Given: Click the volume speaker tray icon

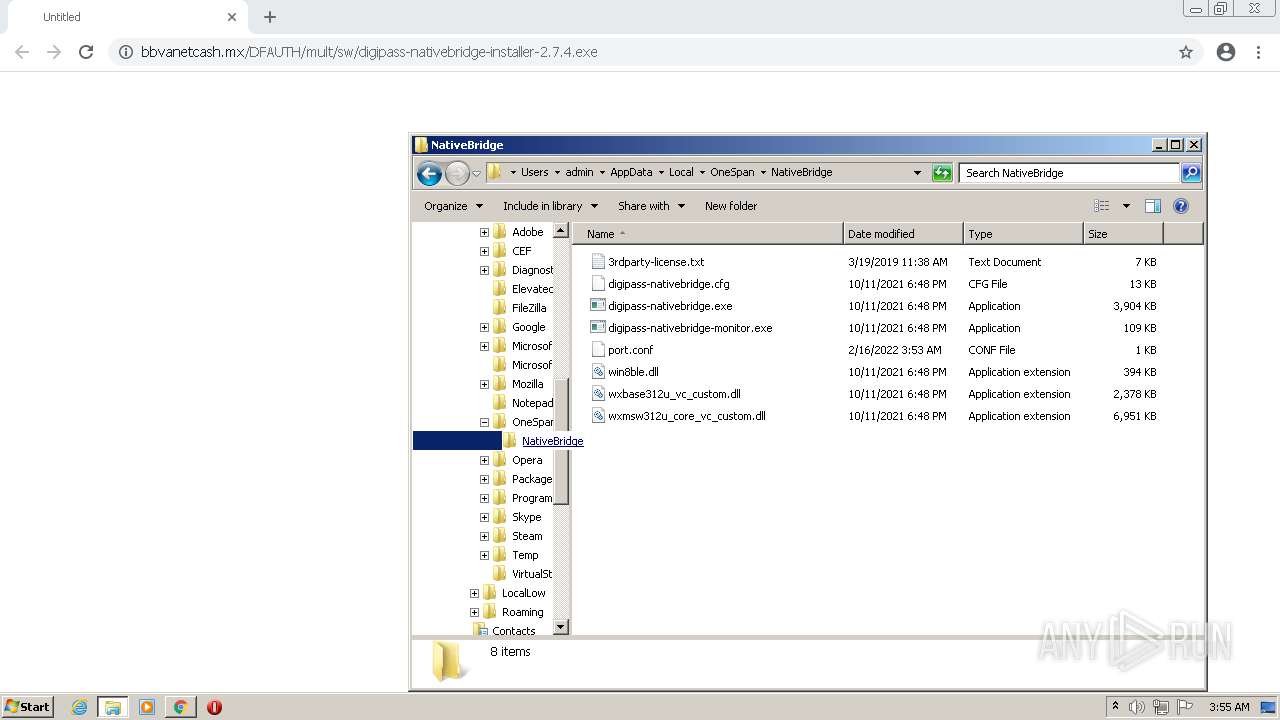Looking at the screenshot, I should (x=1138, y=707).
